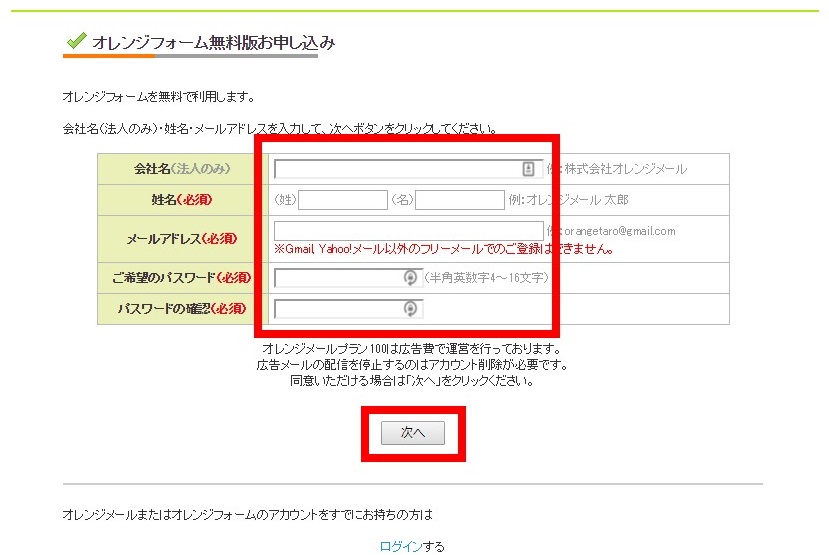Image resolution: width=829 pixels, height=555 pixels.
Task: Click the 例:株式会社オレンジメール example text
Action: [622, 169]
